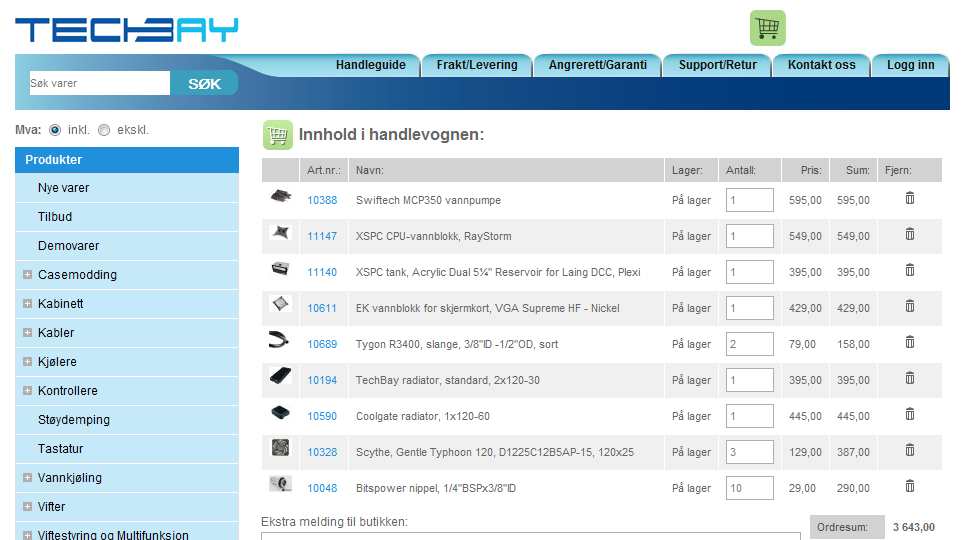The height and width of the screenshot is (540, 963).
Task: Expand the Vannkjøling category
Action: click(x=27, y=477)
